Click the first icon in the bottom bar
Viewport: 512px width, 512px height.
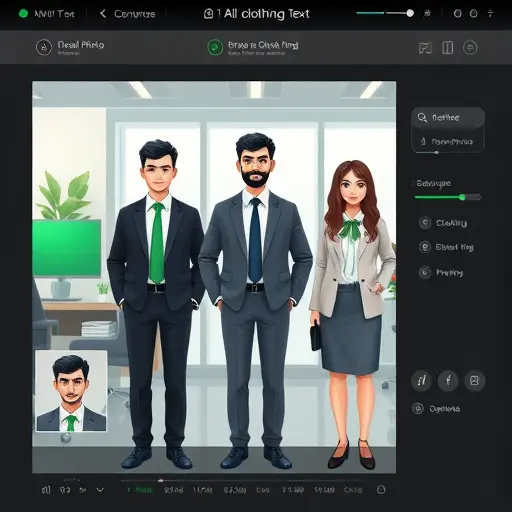(46, 490)
